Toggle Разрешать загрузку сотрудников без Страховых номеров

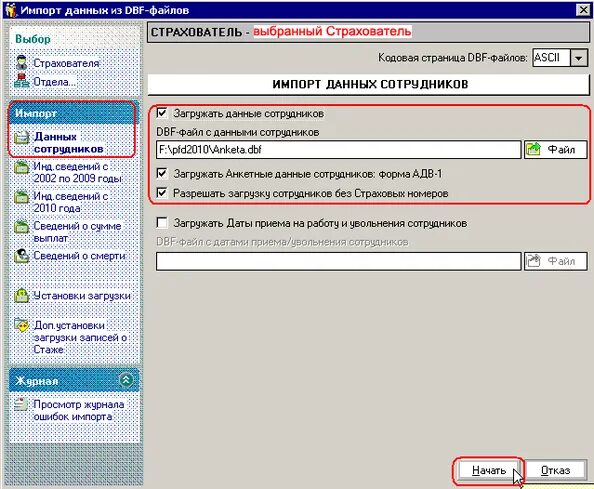(x=162, y=193)
